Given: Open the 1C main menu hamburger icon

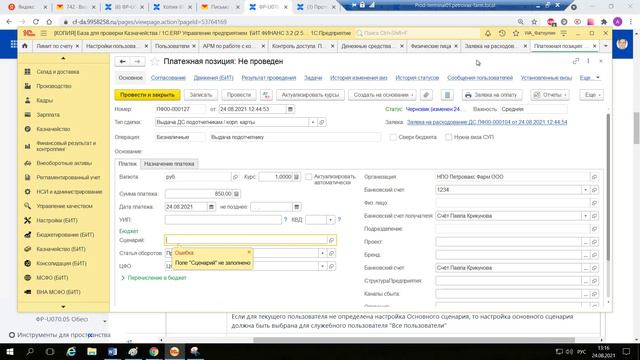Looking at the screenshot, I should tap(44, 33).
